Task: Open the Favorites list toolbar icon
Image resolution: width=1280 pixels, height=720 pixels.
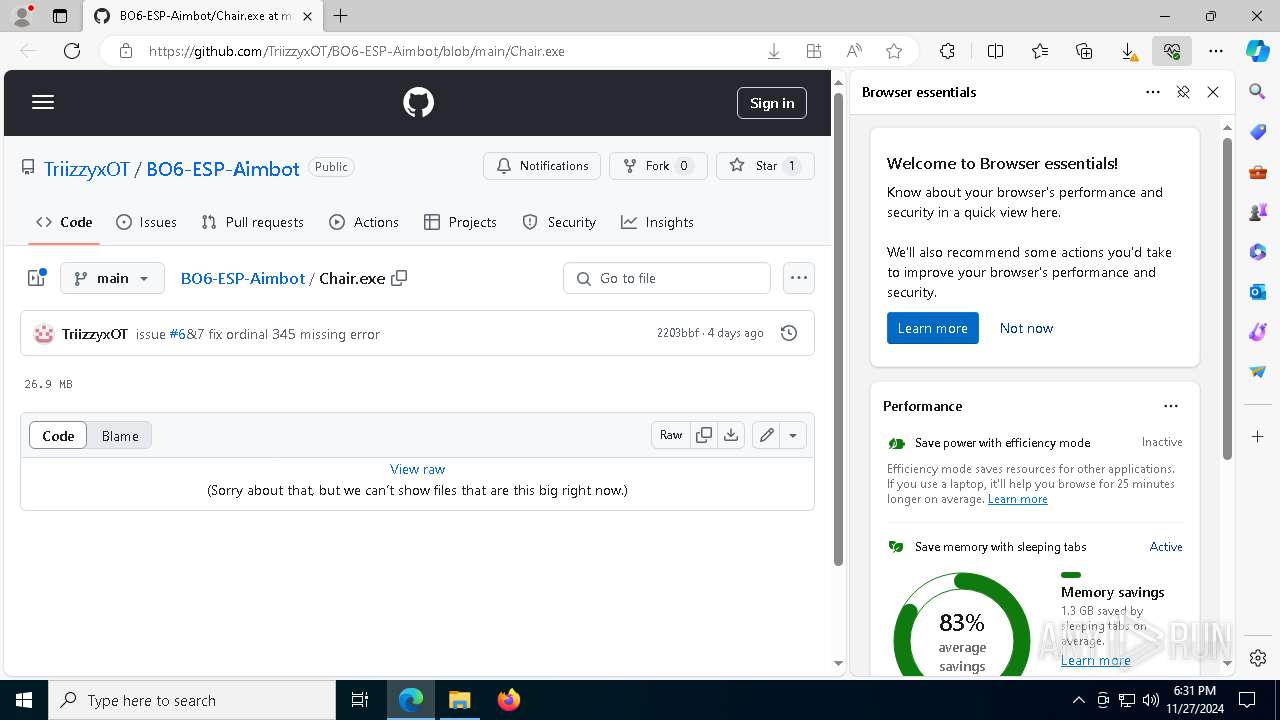Action: (1040, 51)
